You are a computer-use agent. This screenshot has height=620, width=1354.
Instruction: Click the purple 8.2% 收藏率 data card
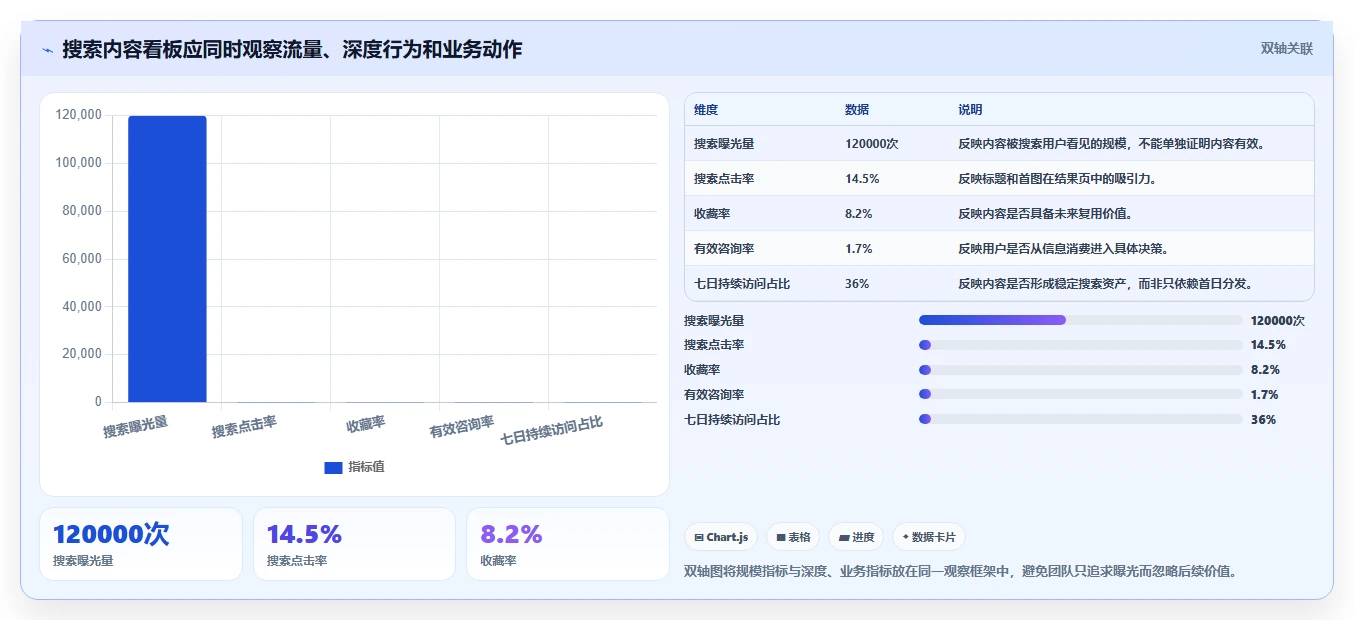pyautogui.click(x=568, y=544)
